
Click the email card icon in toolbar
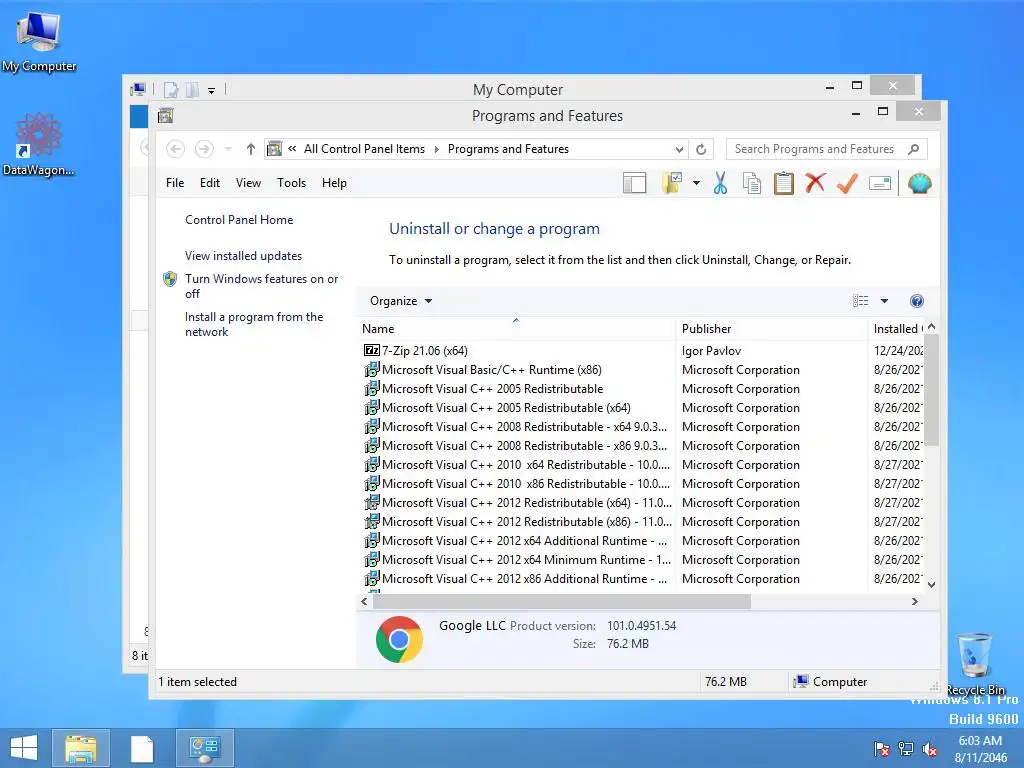[x=880, y=184]
